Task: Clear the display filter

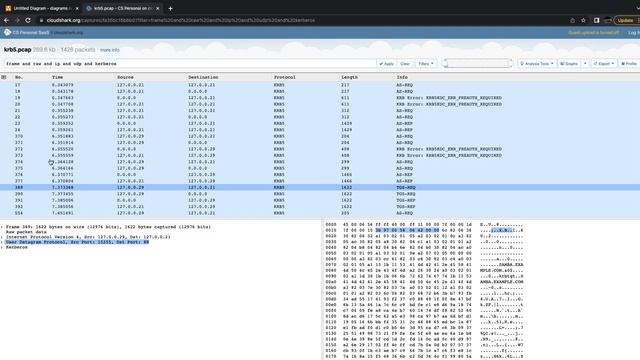Action: coord(405,64)
